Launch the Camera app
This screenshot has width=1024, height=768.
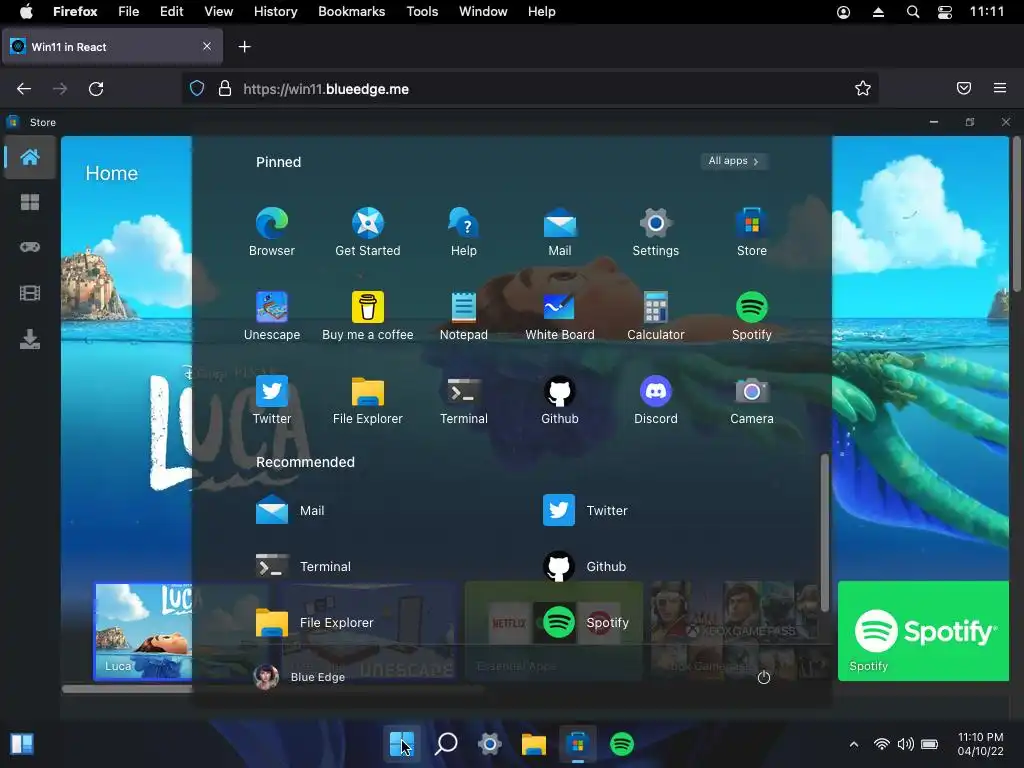752,400
